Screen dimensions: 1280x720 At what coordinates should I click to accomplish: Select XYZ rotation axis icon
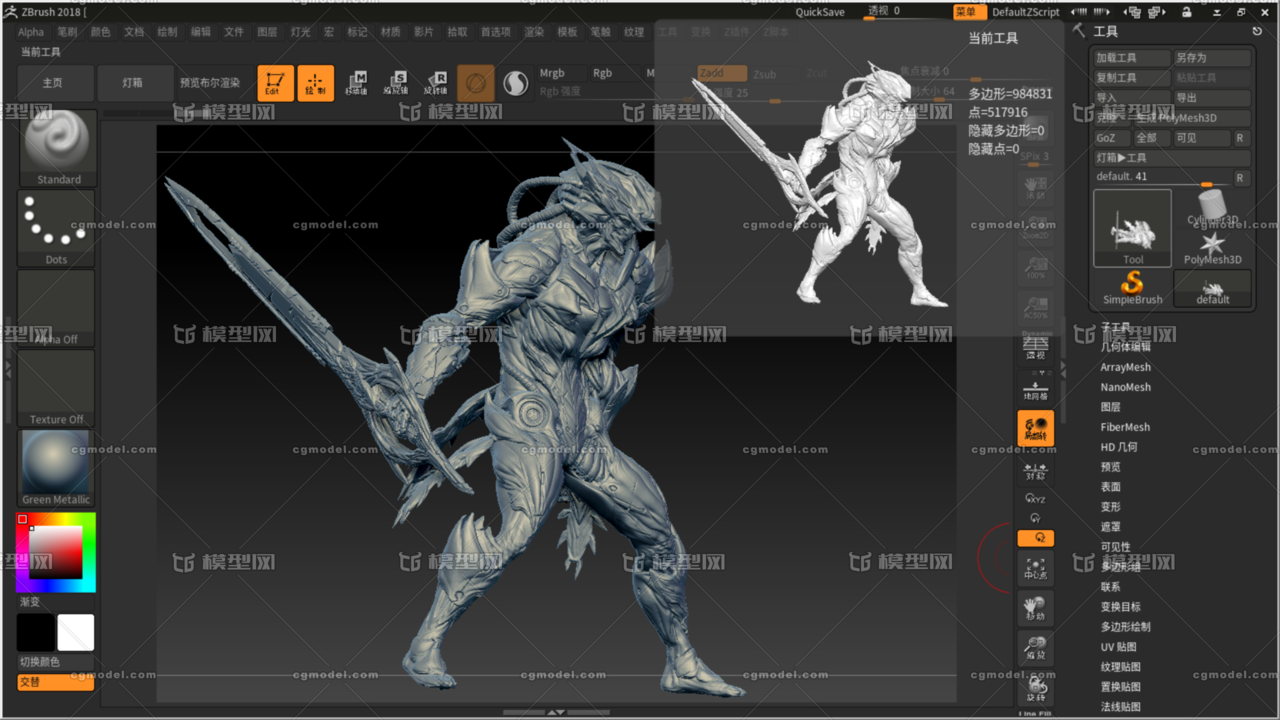[1035, 498]
